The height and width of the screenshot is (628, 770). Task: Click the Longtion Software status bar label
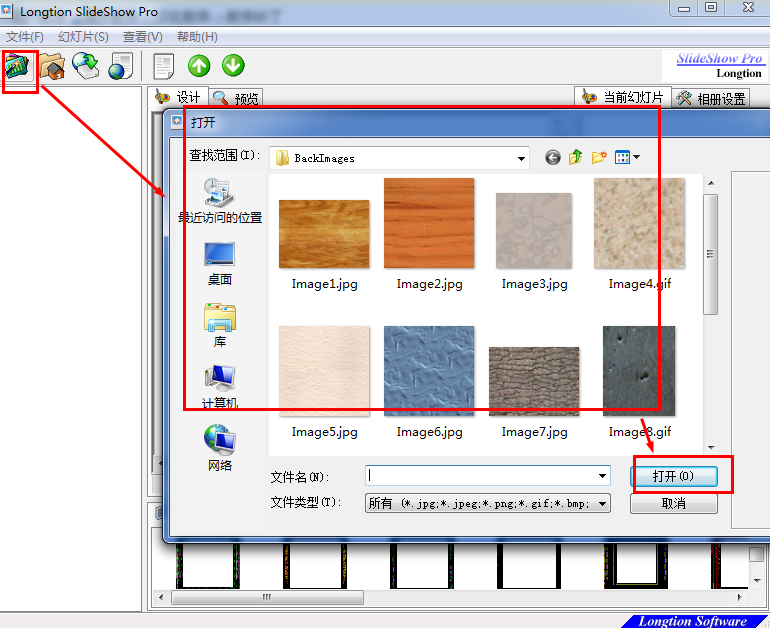692,621
